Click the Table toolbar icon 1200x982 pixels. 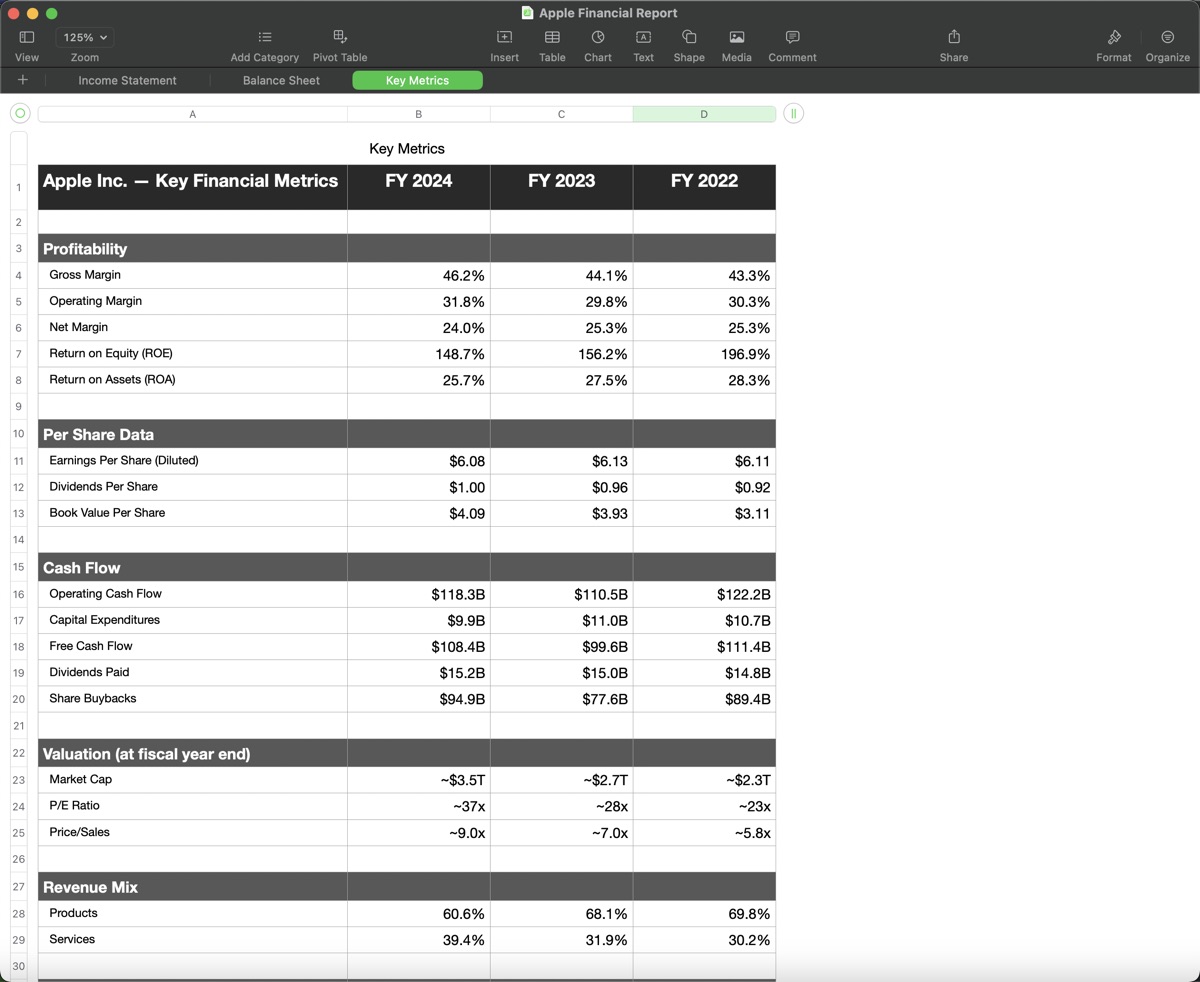tap(552, 37)
